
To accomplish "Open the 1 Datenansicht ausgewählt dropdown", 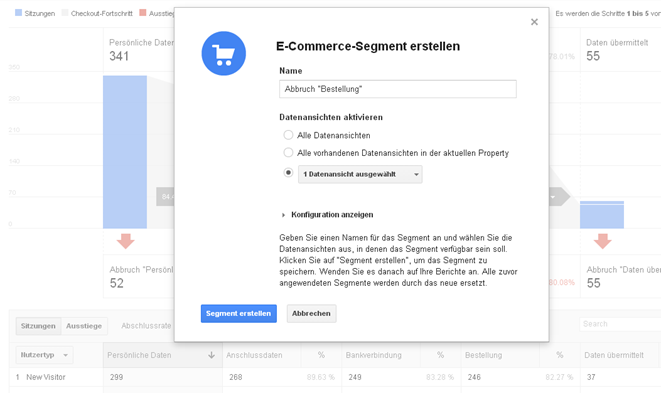I will [360, 174].
